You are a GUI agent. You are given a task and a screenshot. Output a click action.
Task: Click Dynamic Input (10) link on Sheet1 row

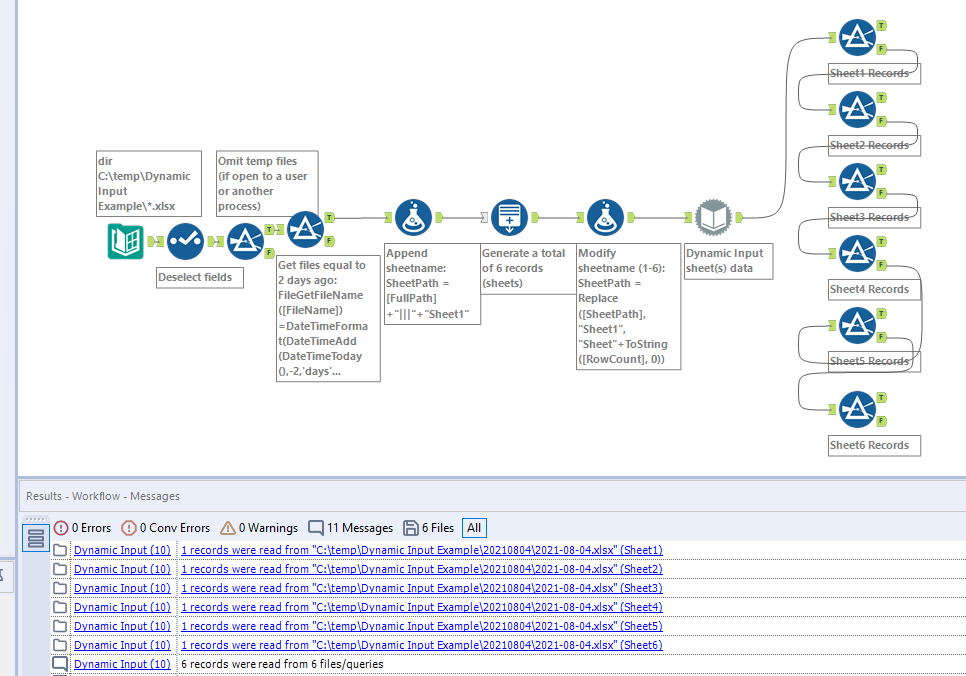click(122, 550)
